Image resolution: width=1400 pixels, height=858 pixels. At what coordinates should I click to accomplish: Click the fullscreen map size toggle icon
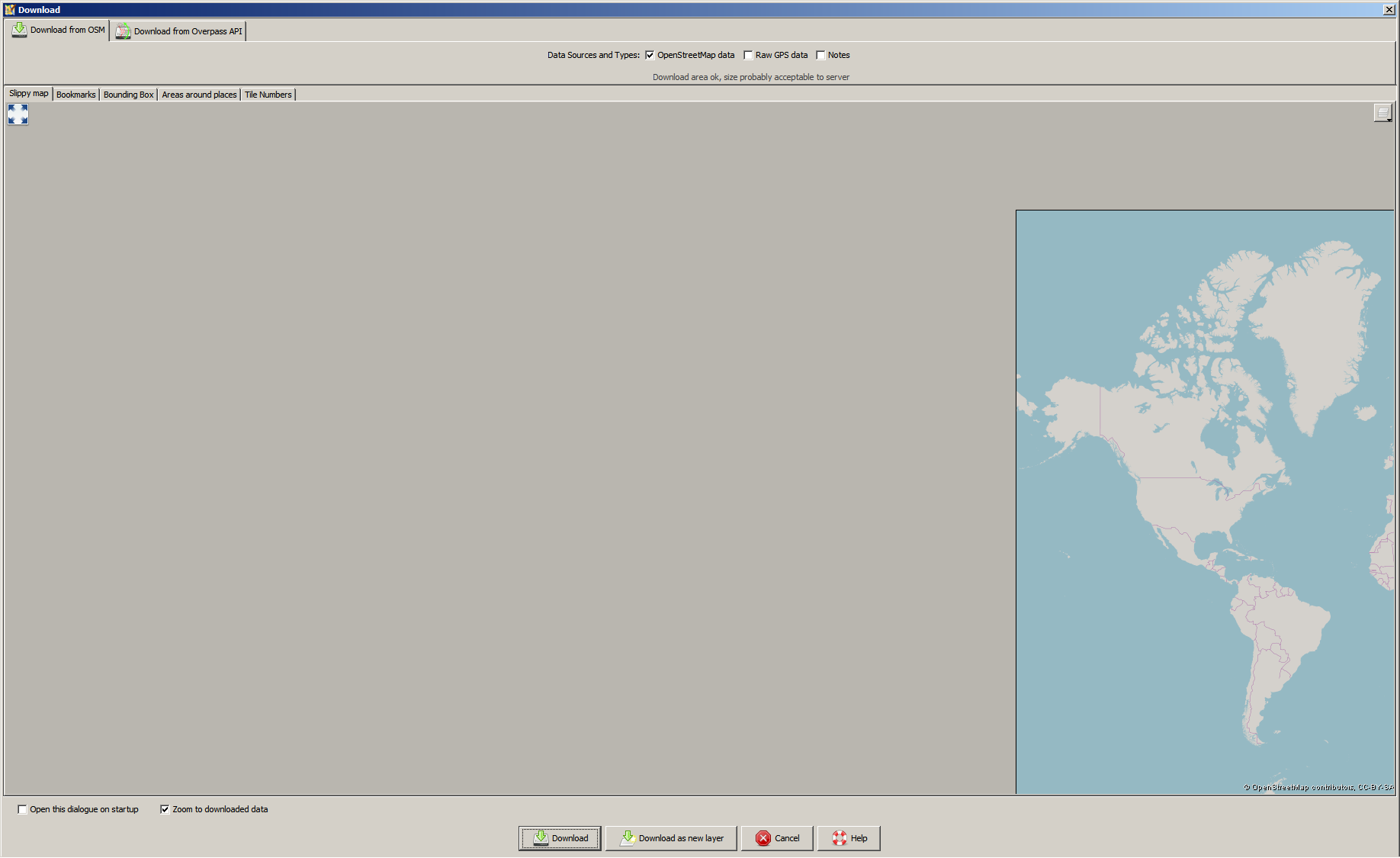pyautogui.click(x=18, y=114)
